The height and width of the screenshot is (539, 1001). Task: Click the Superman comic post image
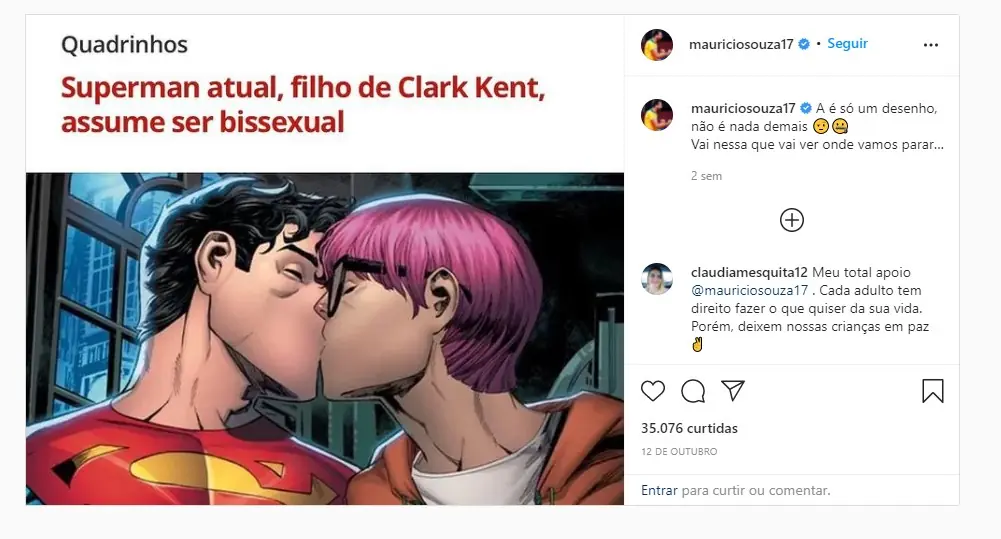(x=325, y=338)
